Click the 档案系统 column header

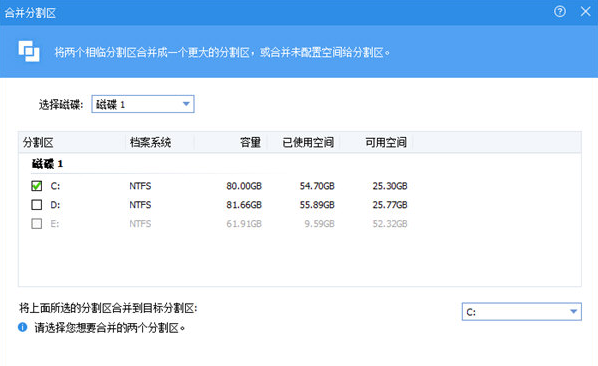point(150,143)
